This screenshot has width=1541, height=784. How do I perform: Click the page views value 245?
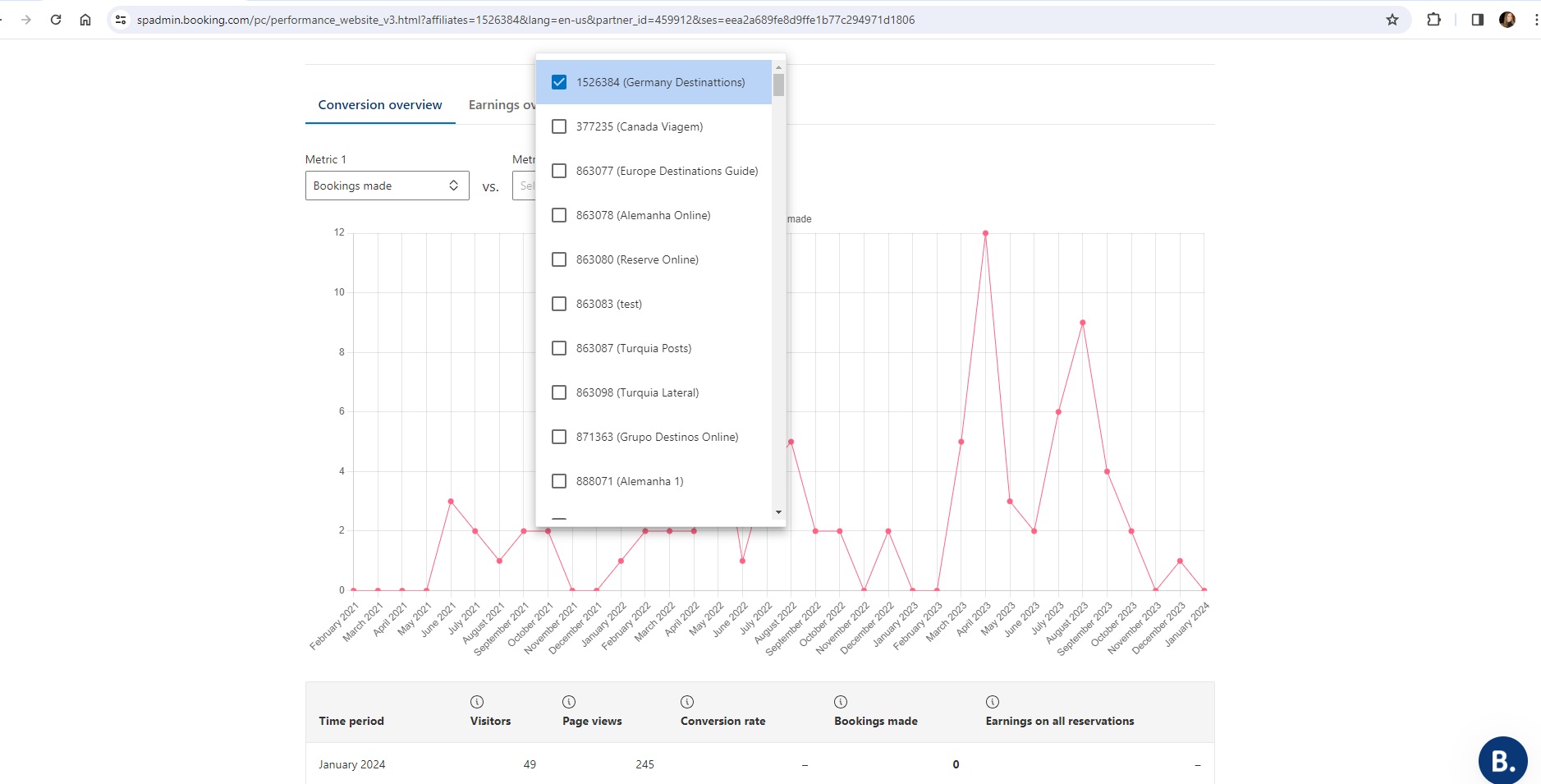tap(644, 764)
